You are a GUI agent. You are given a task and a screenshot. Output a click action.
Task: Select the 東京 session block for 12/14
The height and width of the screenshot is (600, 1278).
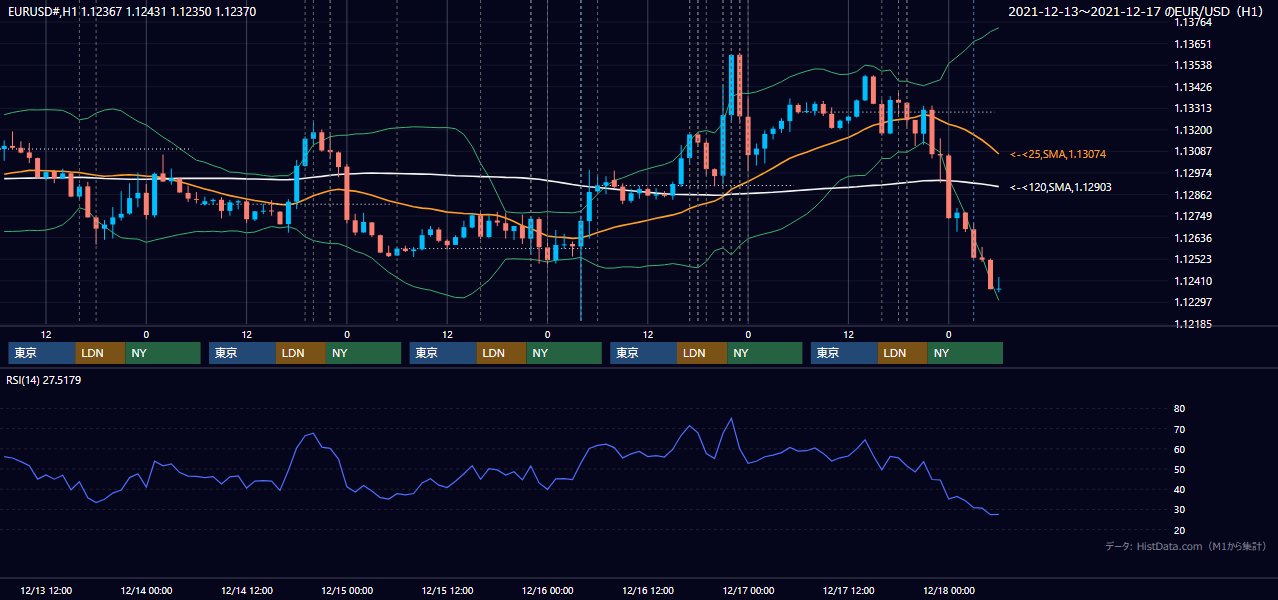point(242,353)
